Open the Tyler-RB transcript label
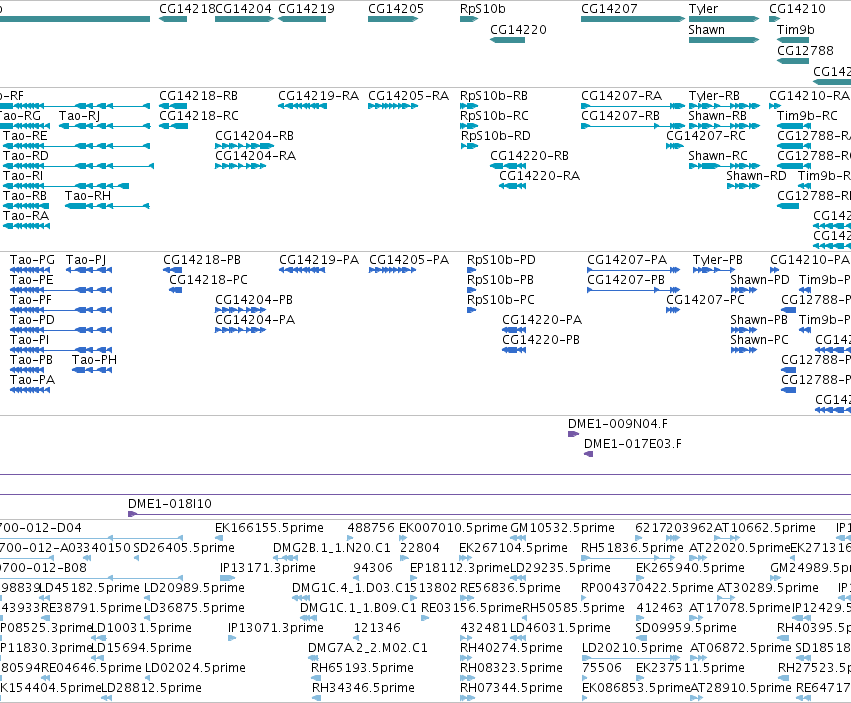 coord(714,96)
